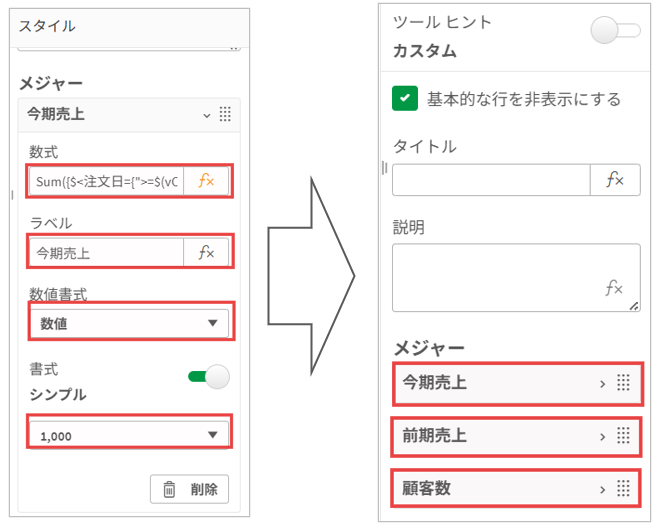660x528 pixels.
Task: Open the 1,000 format pattern dropdown
Action: (129, 435)
